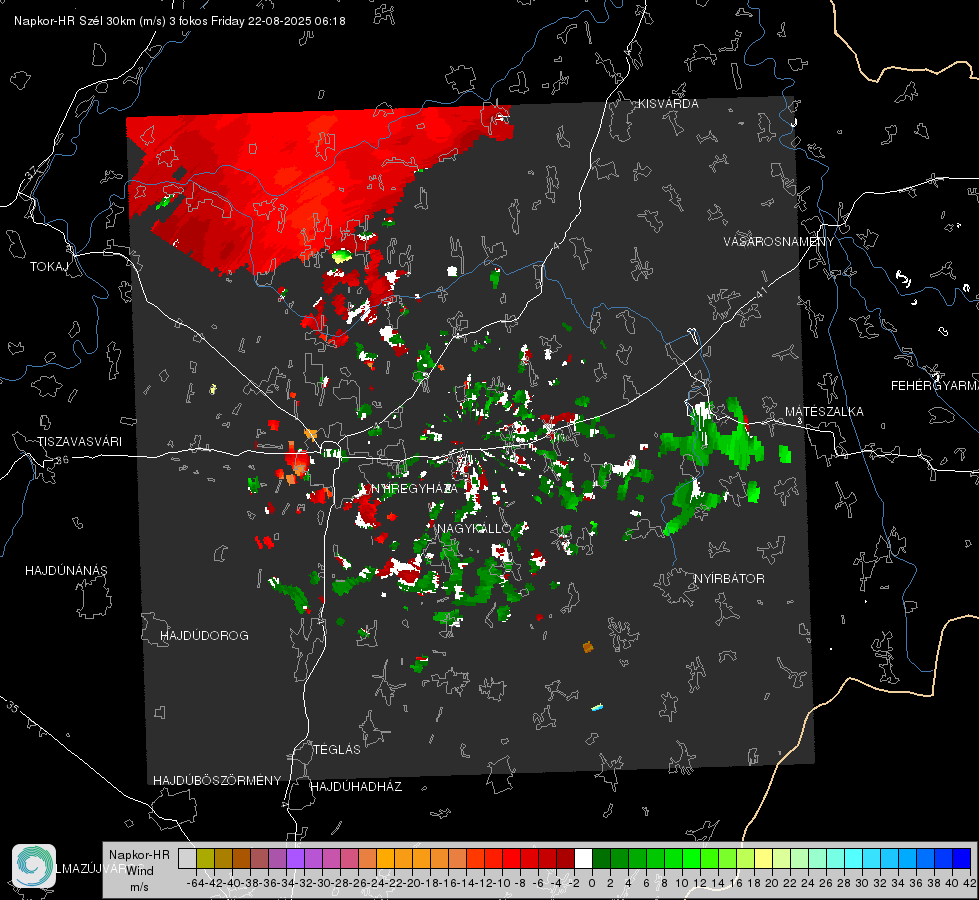The width and height of the screenshot is (979, 900).
Task: Click the legend's 'Wind' label
Action: [140, 870]
